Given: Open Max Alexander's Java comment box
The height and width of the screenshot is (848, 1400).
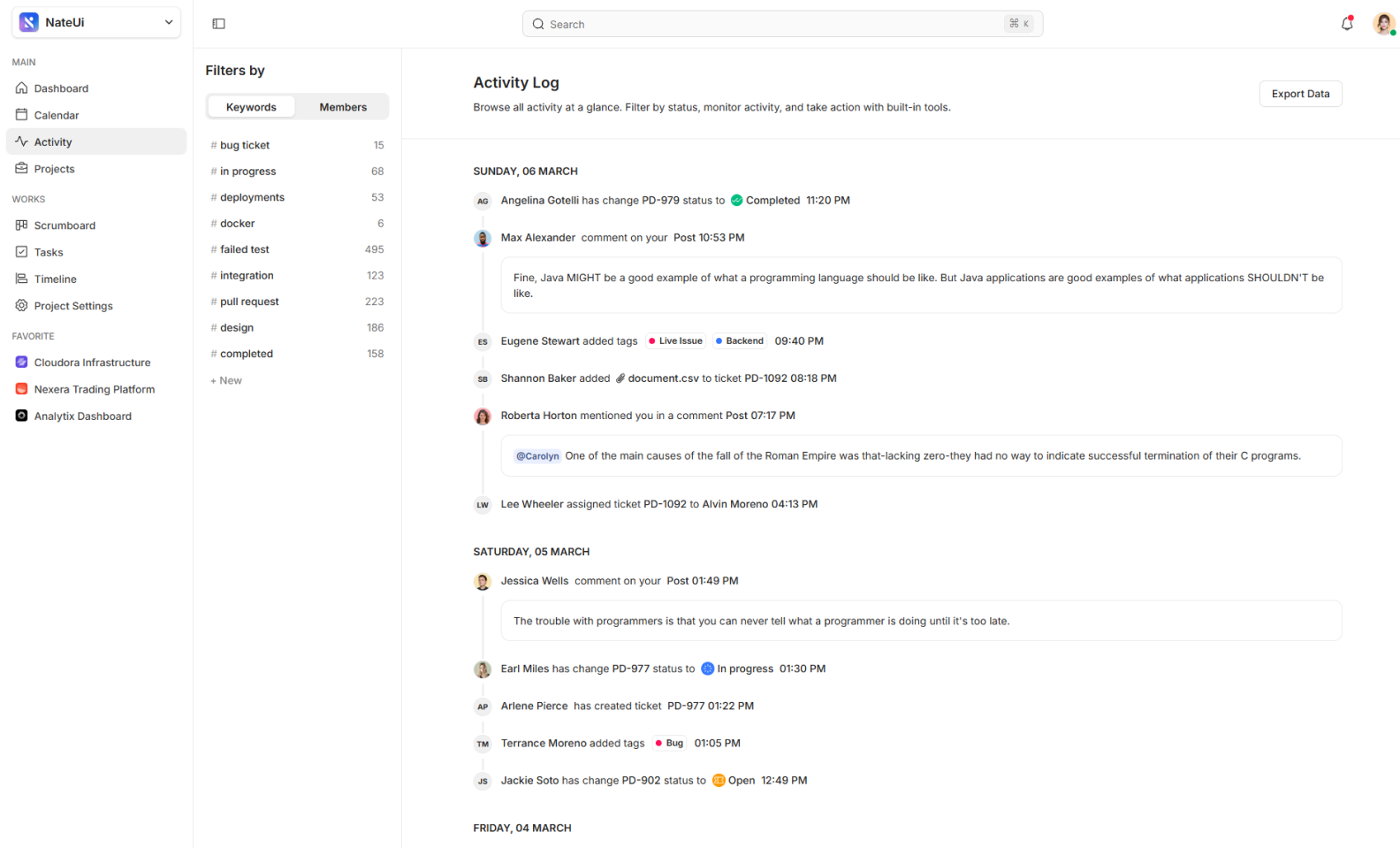Looking at the screenshot, I should pos(921,285).
